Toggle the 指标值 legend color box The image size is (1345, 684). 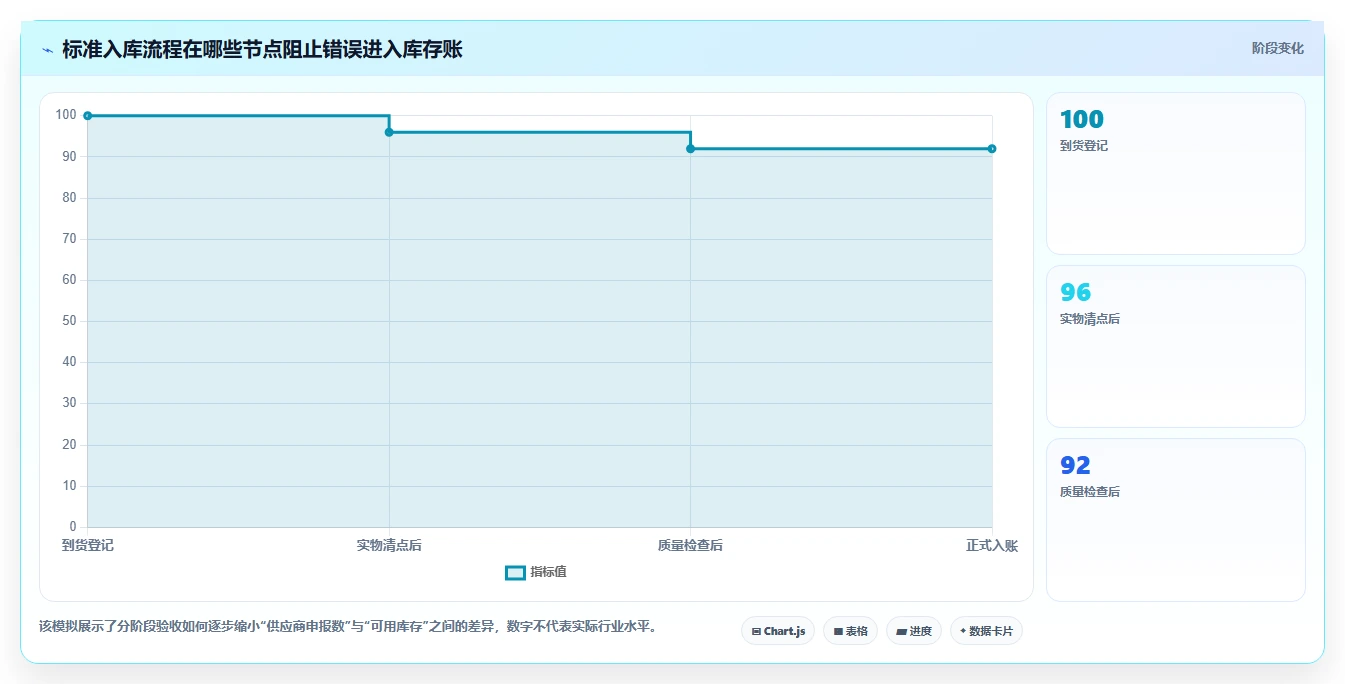[x=515, y=572]
